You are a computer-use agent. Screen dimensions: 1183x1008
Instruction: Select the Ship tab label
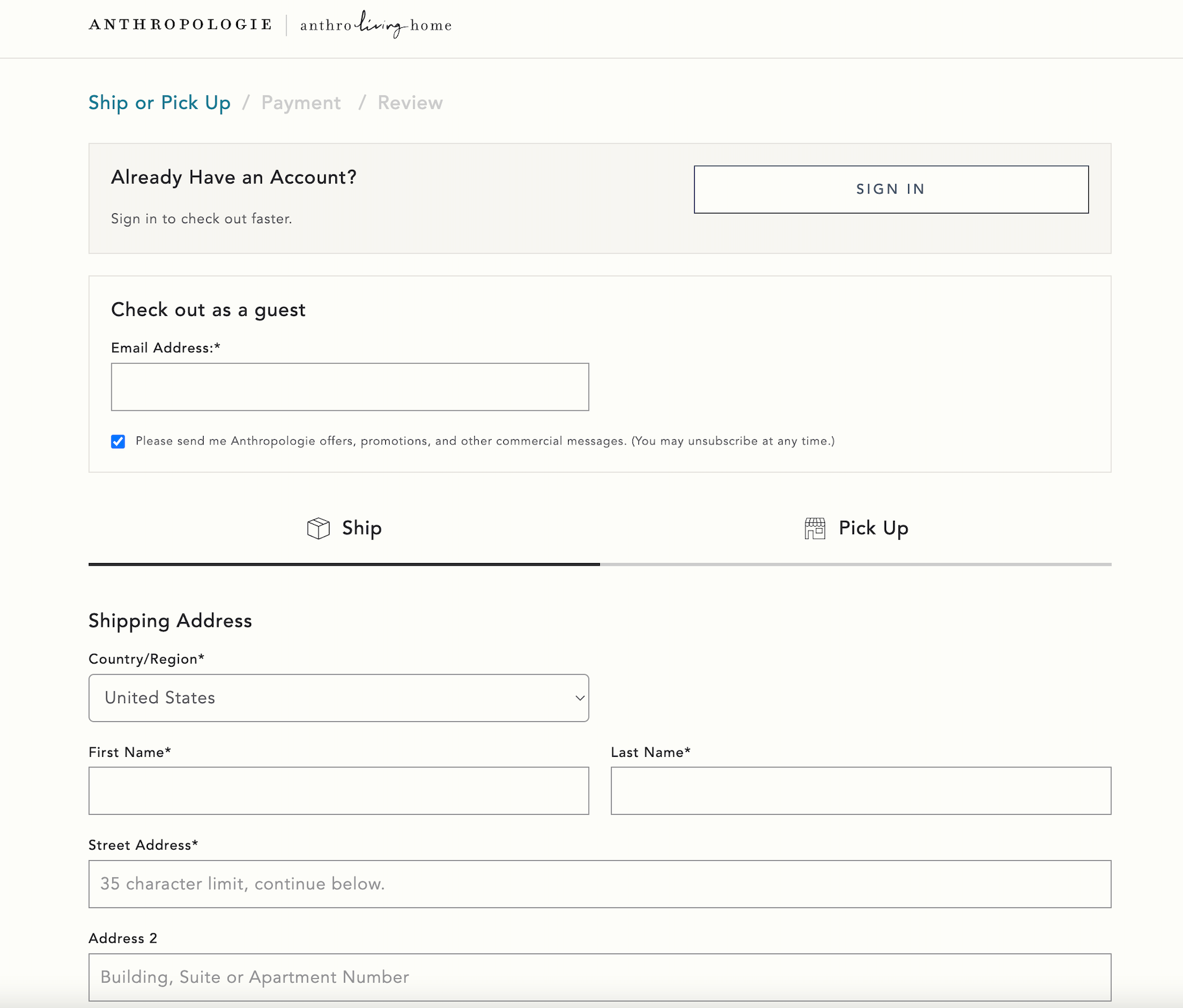coord(361,528)
